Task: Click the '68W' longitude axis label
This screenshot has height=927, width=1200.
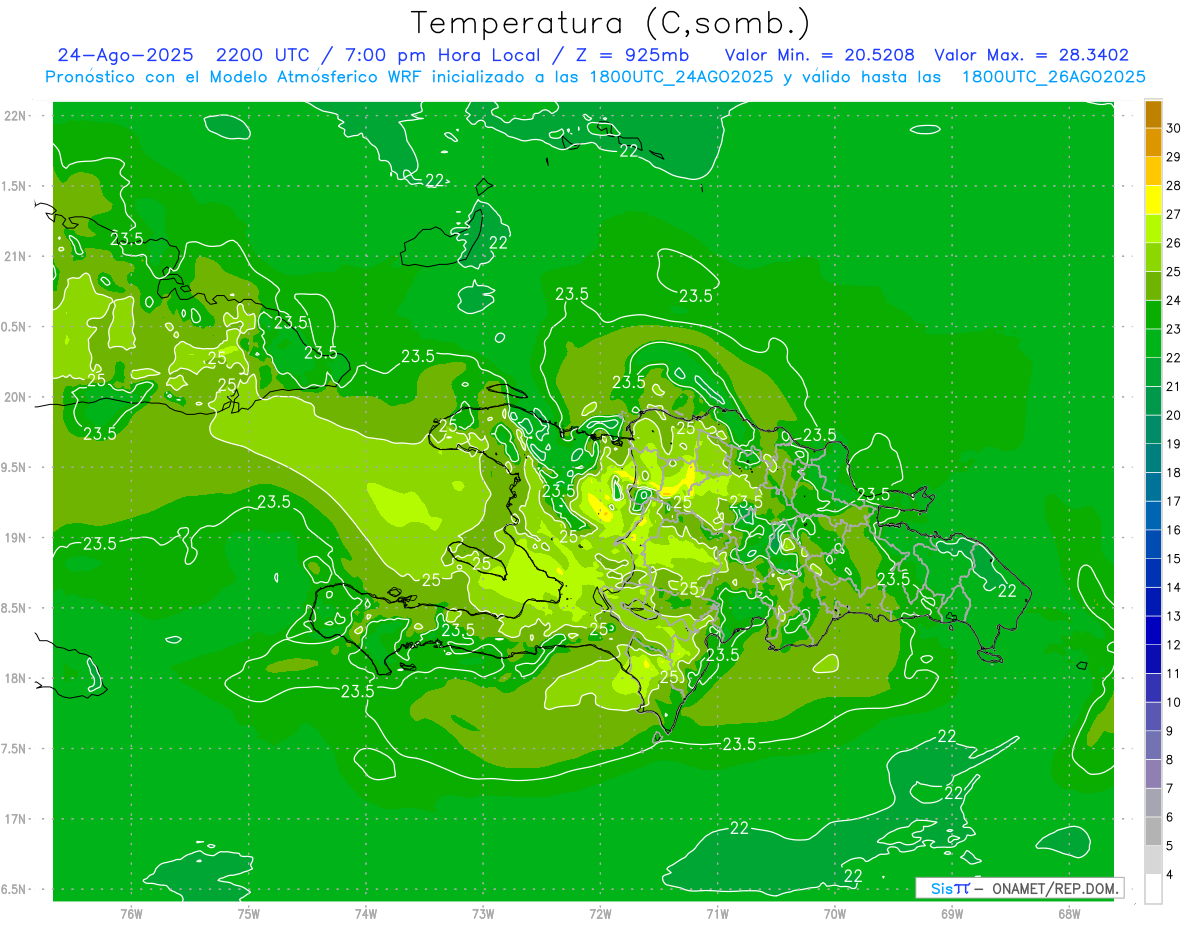Action: point(1069,914)
